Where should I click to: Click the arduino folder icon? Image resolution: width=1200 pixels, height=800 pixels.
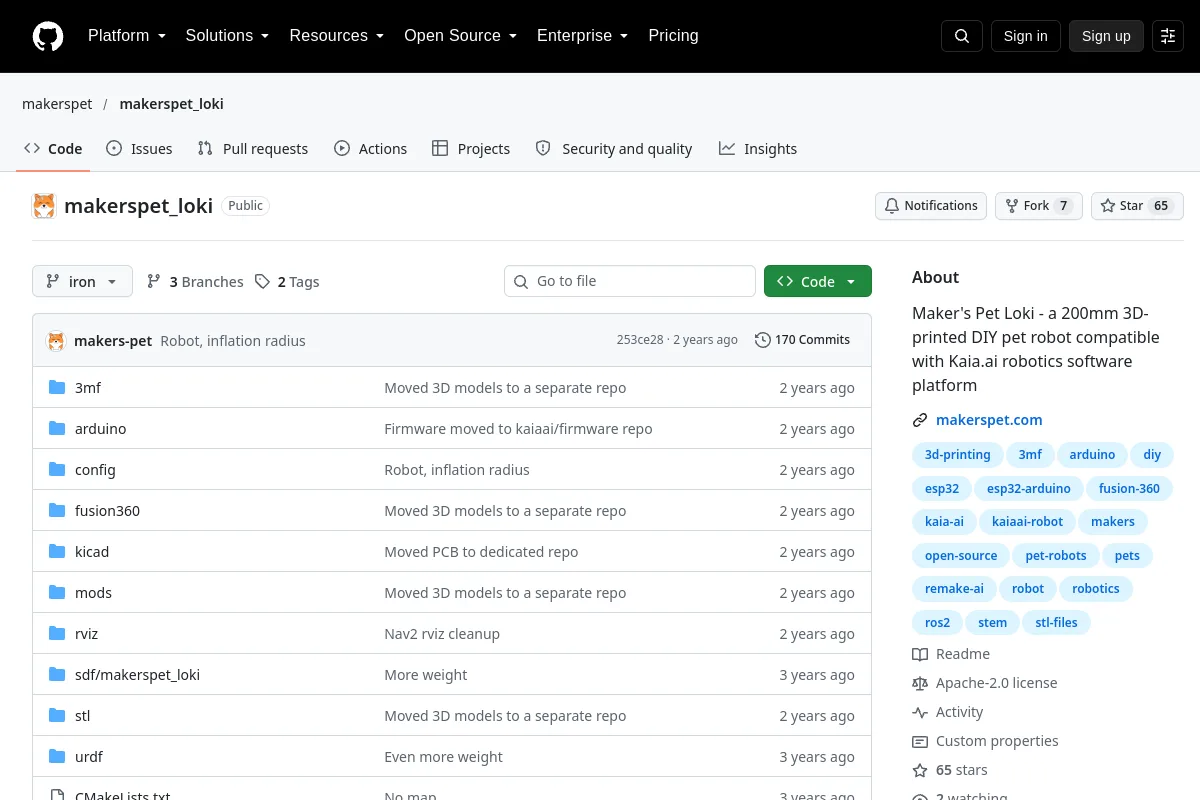[x=57, y=429]
